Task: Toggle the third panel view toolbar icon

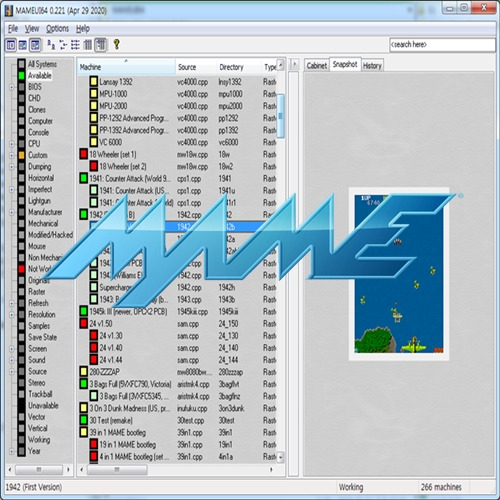Action: (x=35, y=45)
